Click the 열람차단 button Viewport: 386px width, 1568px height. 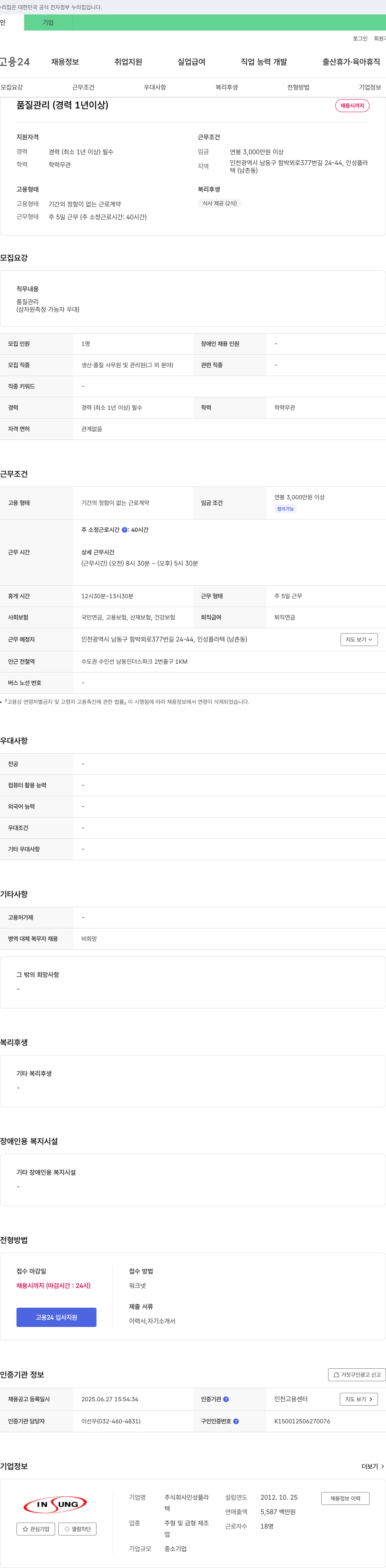coord(77,1529)
